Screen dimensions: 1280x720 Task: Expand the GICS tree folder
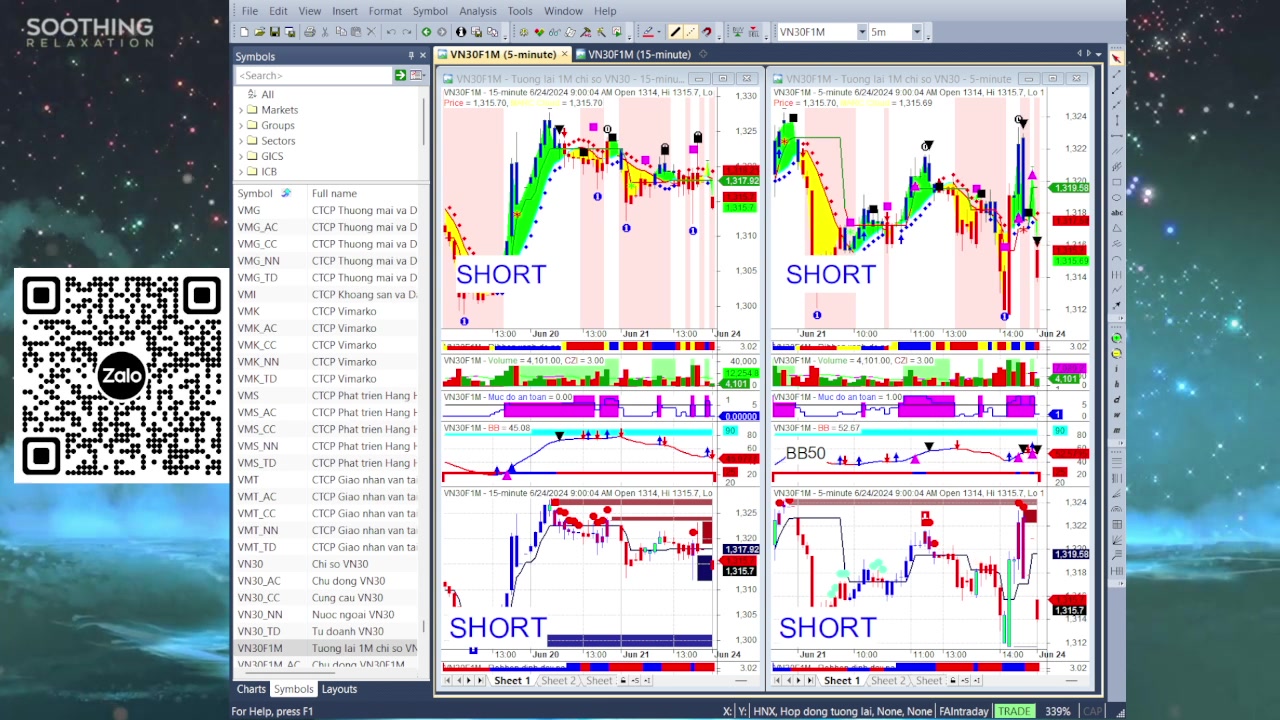coord(241,156)
